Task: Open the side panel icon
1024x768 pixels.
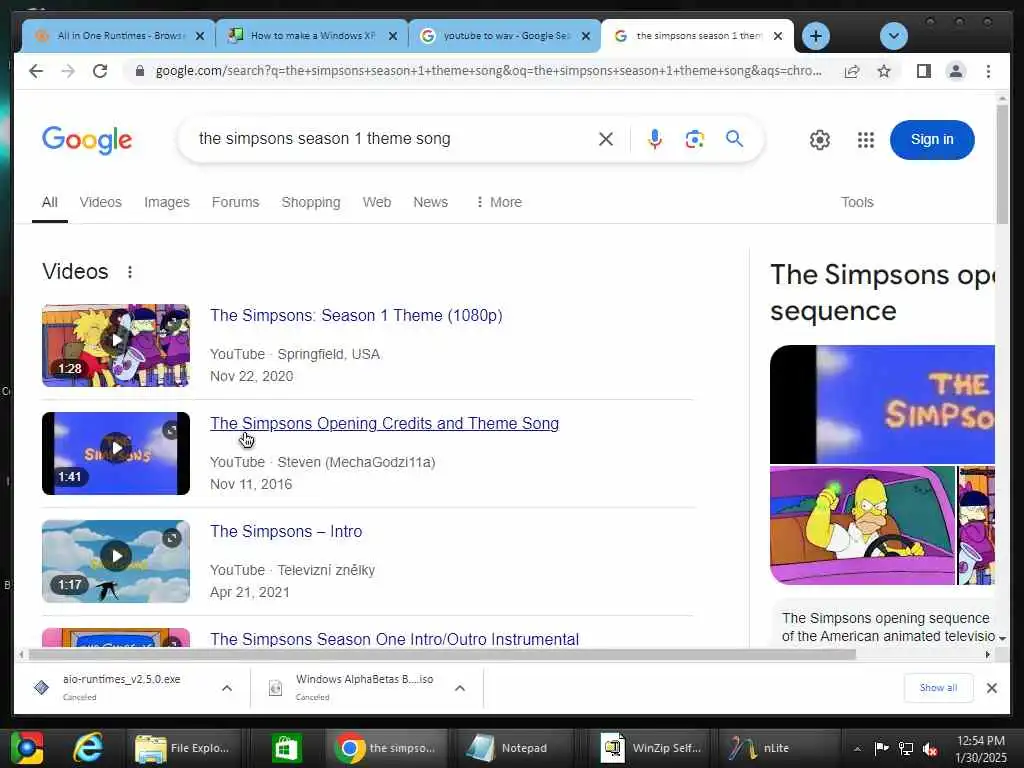Action: point(923,71)
